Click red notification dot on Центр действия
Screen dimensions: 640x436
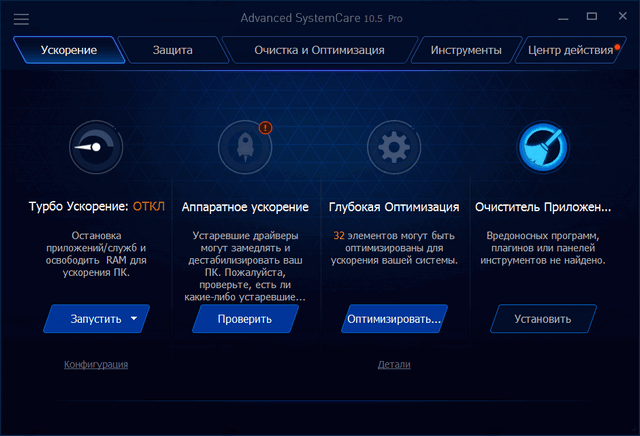pyautogui.click(x=617, y=47)
